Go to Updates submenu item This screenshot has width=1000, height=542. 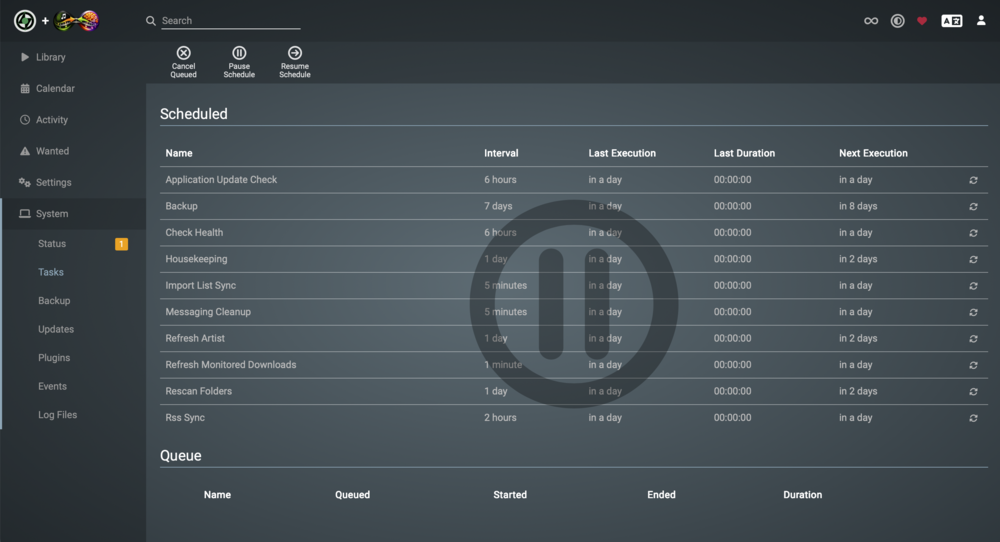[55, 329]
